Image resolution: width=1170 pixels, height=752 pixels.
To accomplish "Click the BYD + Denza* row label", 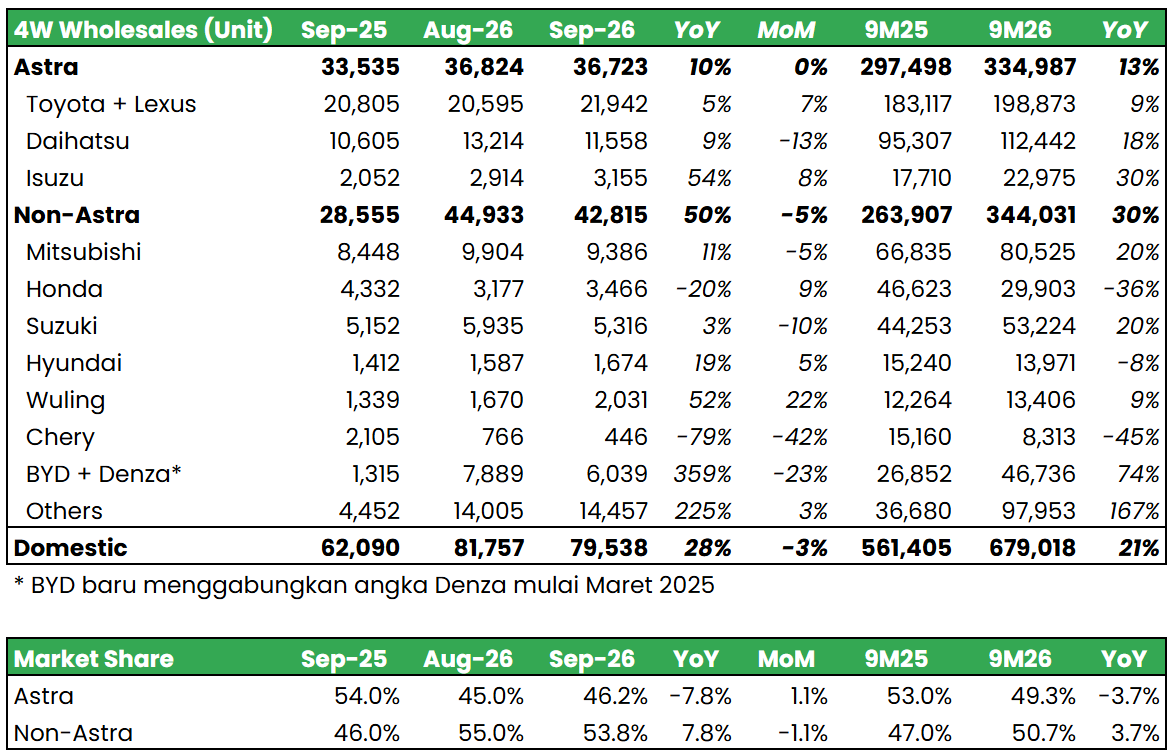I will [104, 474].
